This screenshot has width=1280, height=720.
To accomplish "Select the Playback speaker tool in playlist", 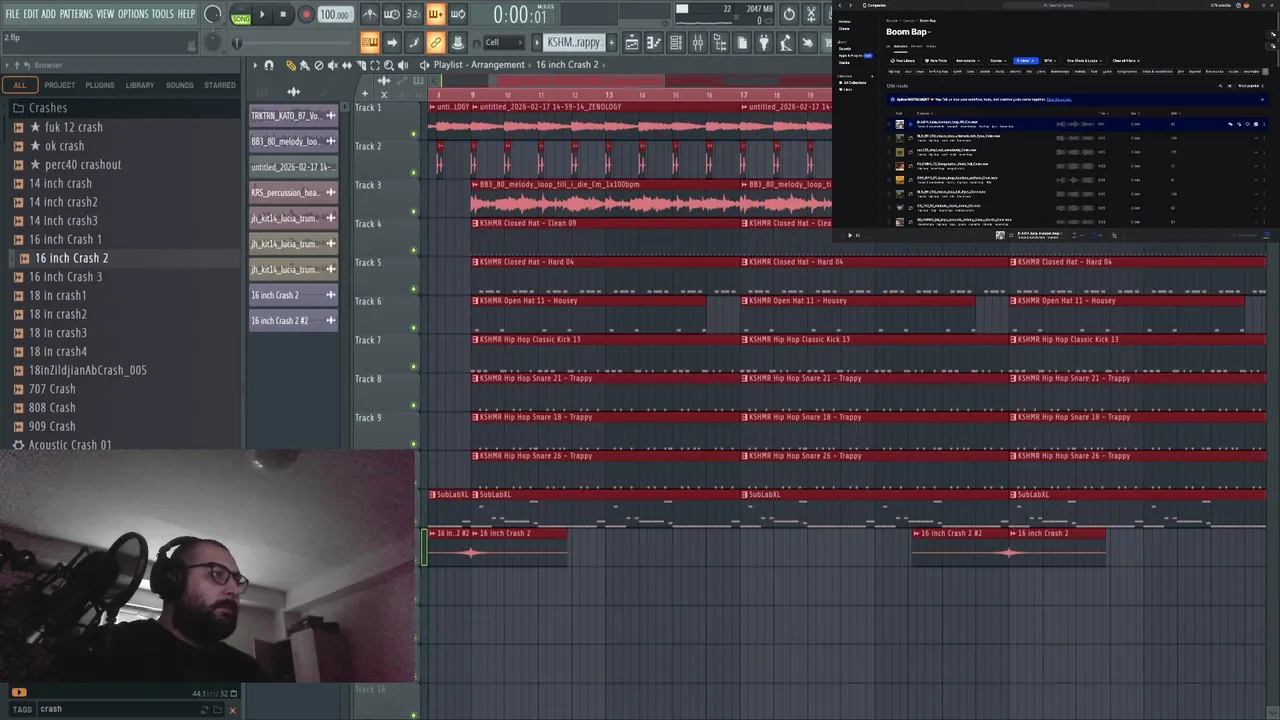I will pyautogui.click(x=403, y=65).
